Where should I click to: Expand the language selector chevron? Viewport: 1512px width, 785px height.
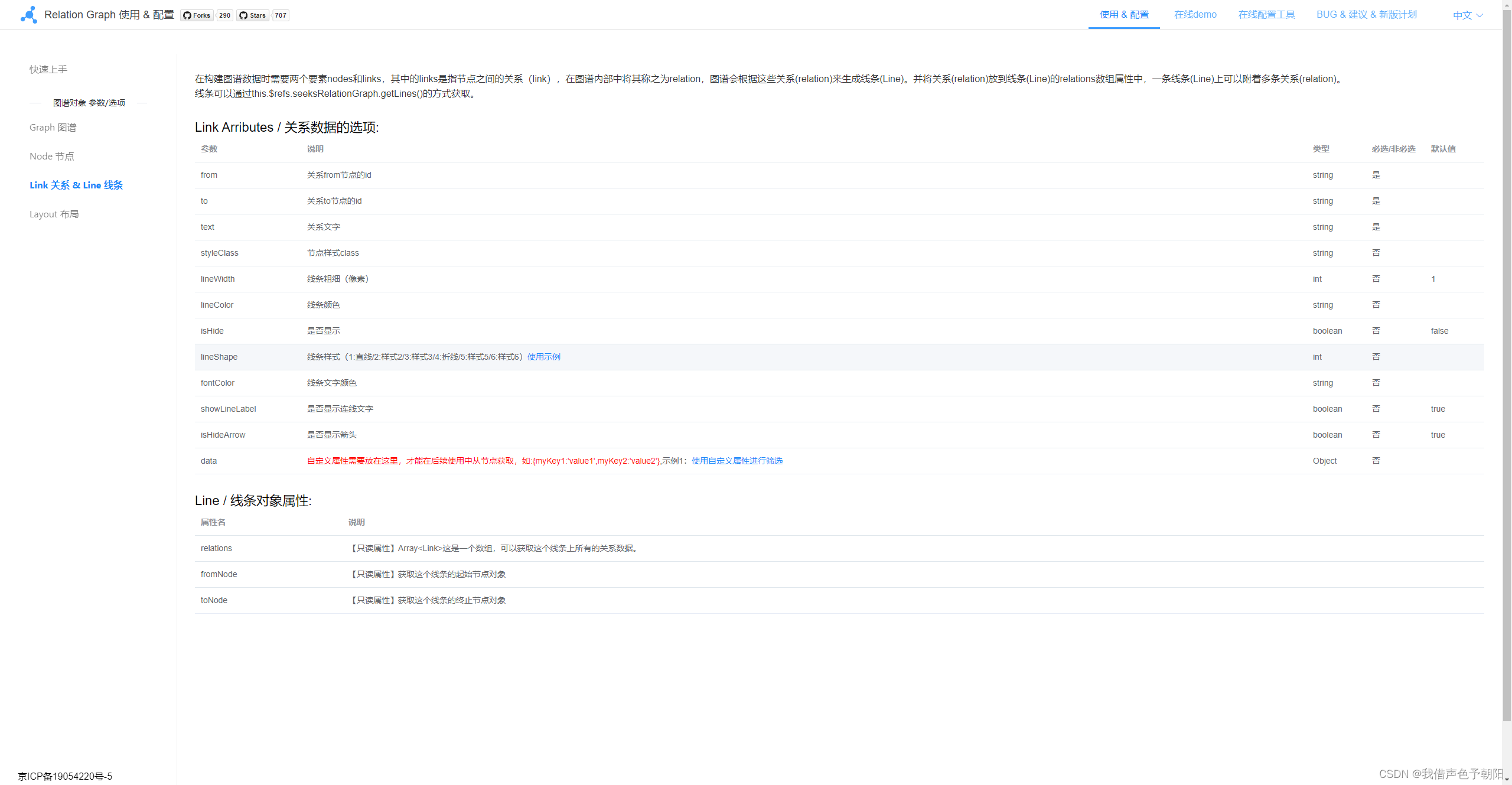click(x=1481, y=15)
